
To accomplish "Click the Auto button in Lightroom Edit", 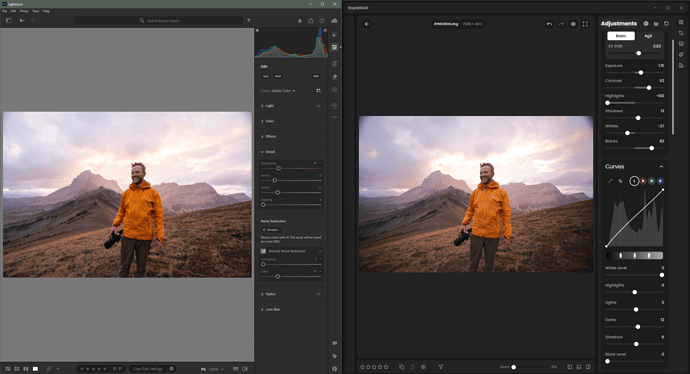I will (266, 77).
